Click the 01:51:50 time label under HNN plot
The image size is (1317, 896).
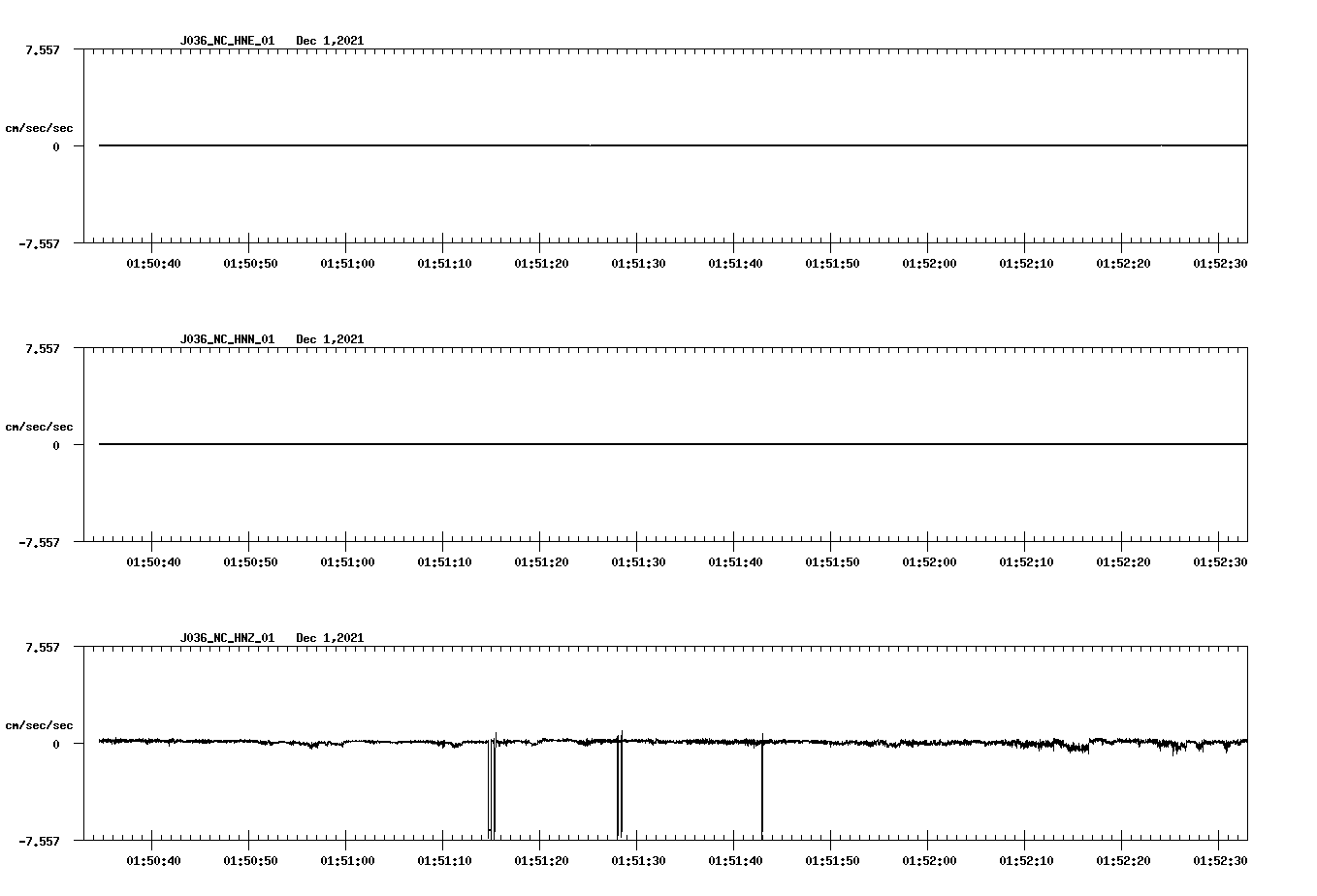click(x=832, y=562)
